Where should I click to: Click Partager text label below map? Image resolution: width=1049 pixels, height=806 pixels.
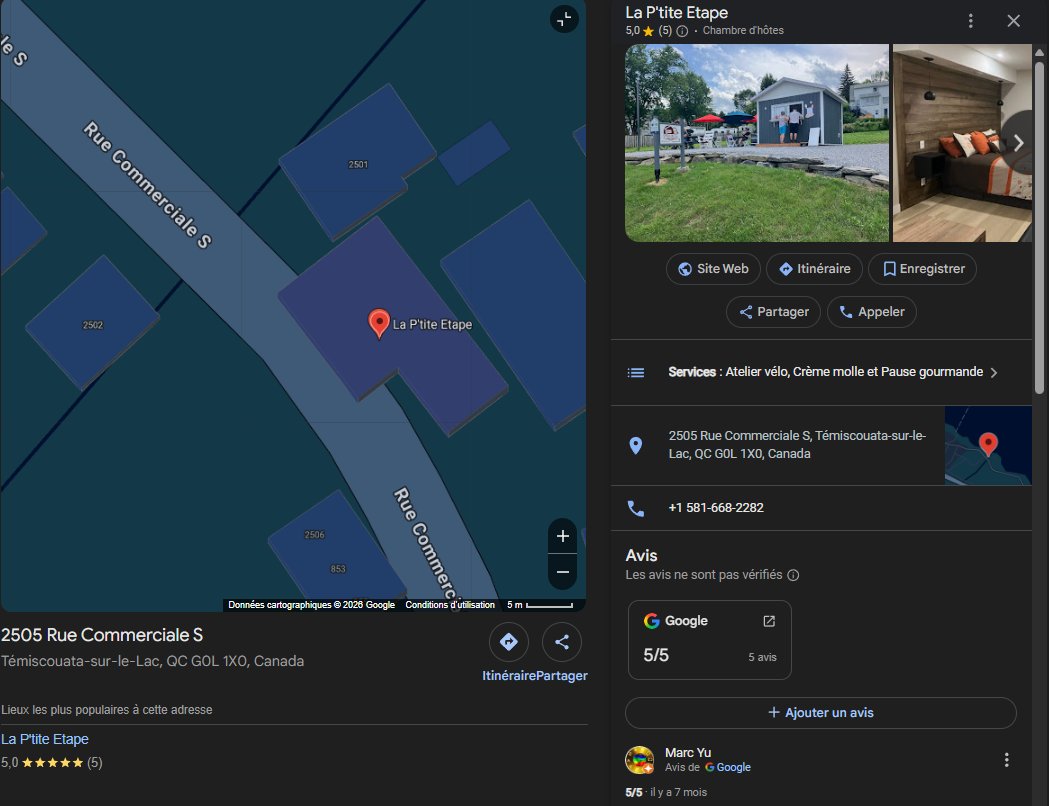562,676
